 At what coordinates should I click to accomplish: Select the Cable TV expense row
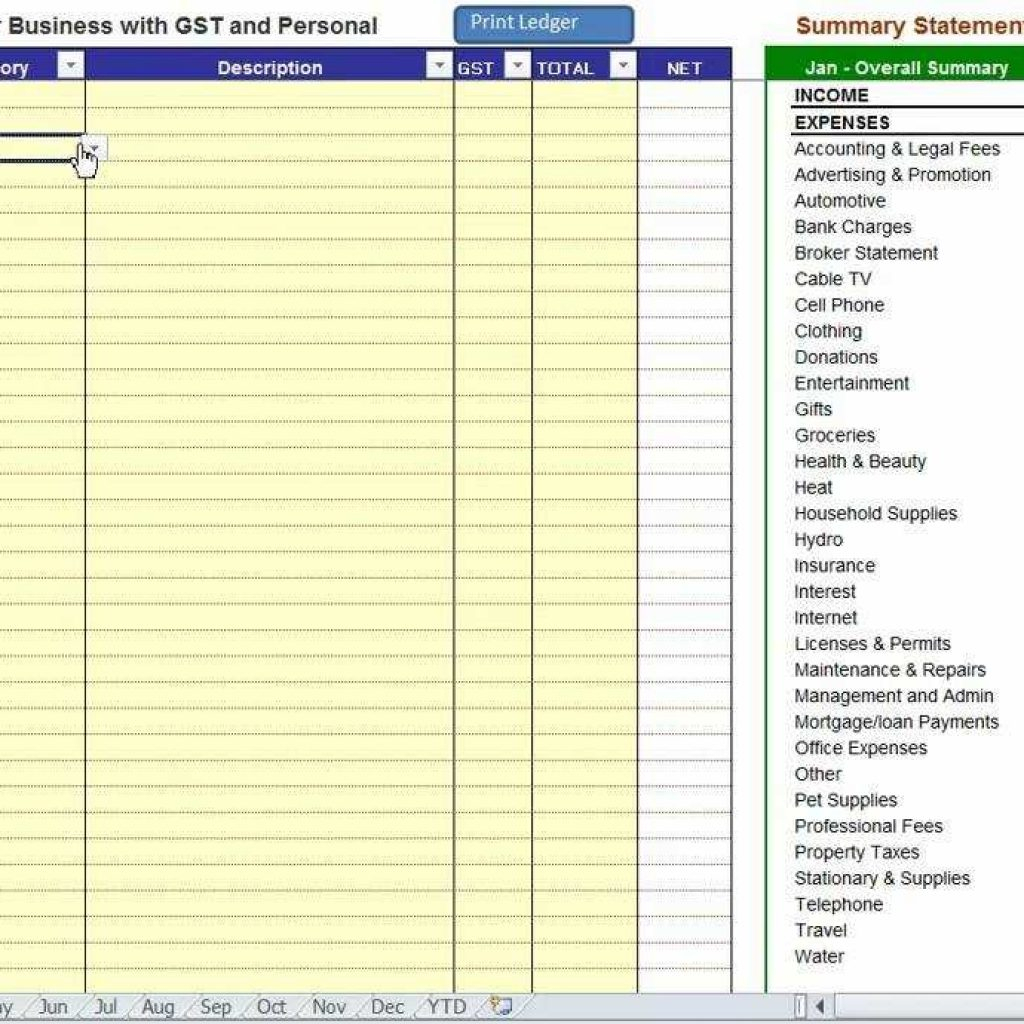coord(833,279)
